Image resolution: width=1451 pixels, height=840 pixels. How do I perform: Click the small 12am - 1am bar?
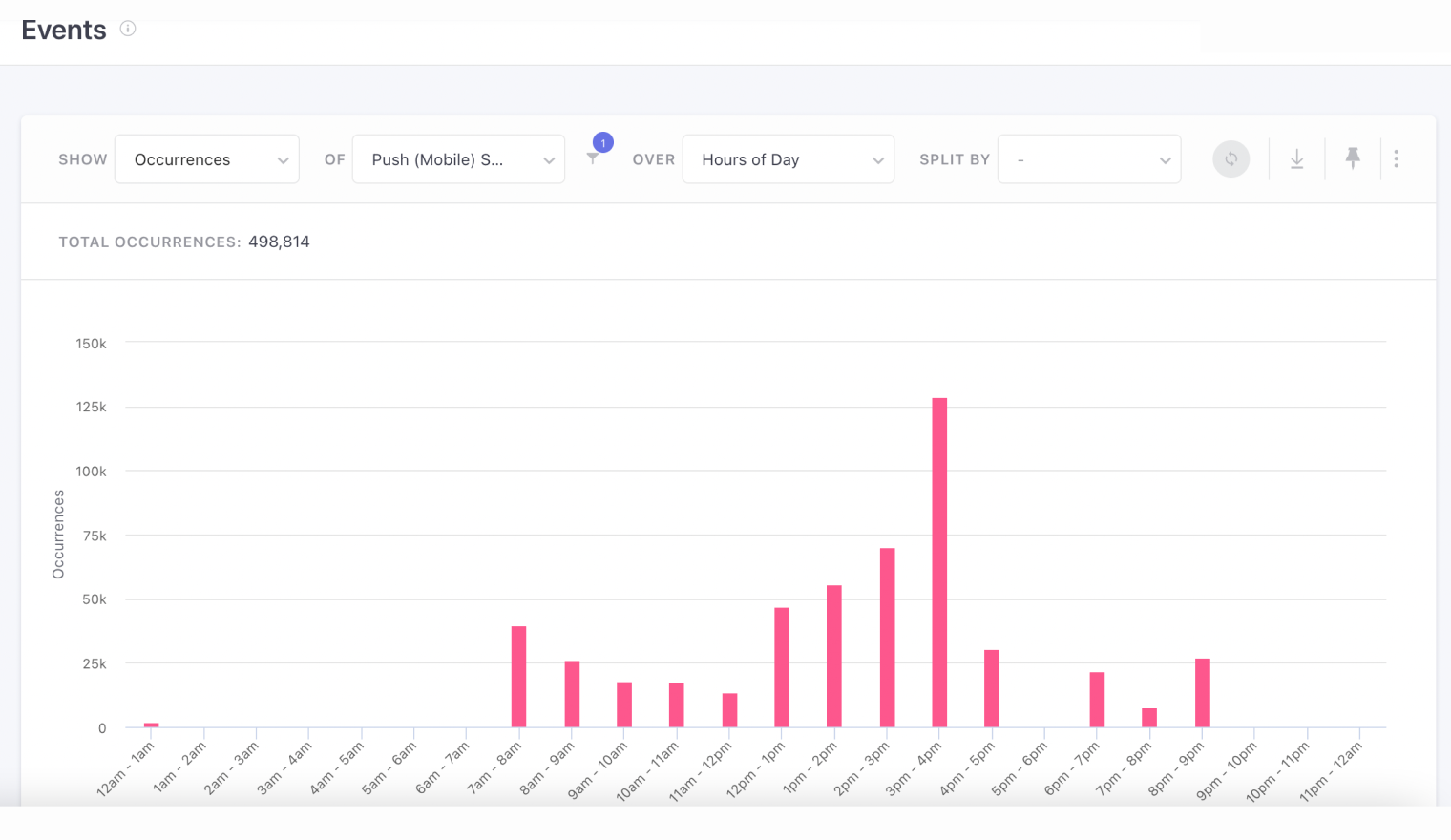pos(151,724)
